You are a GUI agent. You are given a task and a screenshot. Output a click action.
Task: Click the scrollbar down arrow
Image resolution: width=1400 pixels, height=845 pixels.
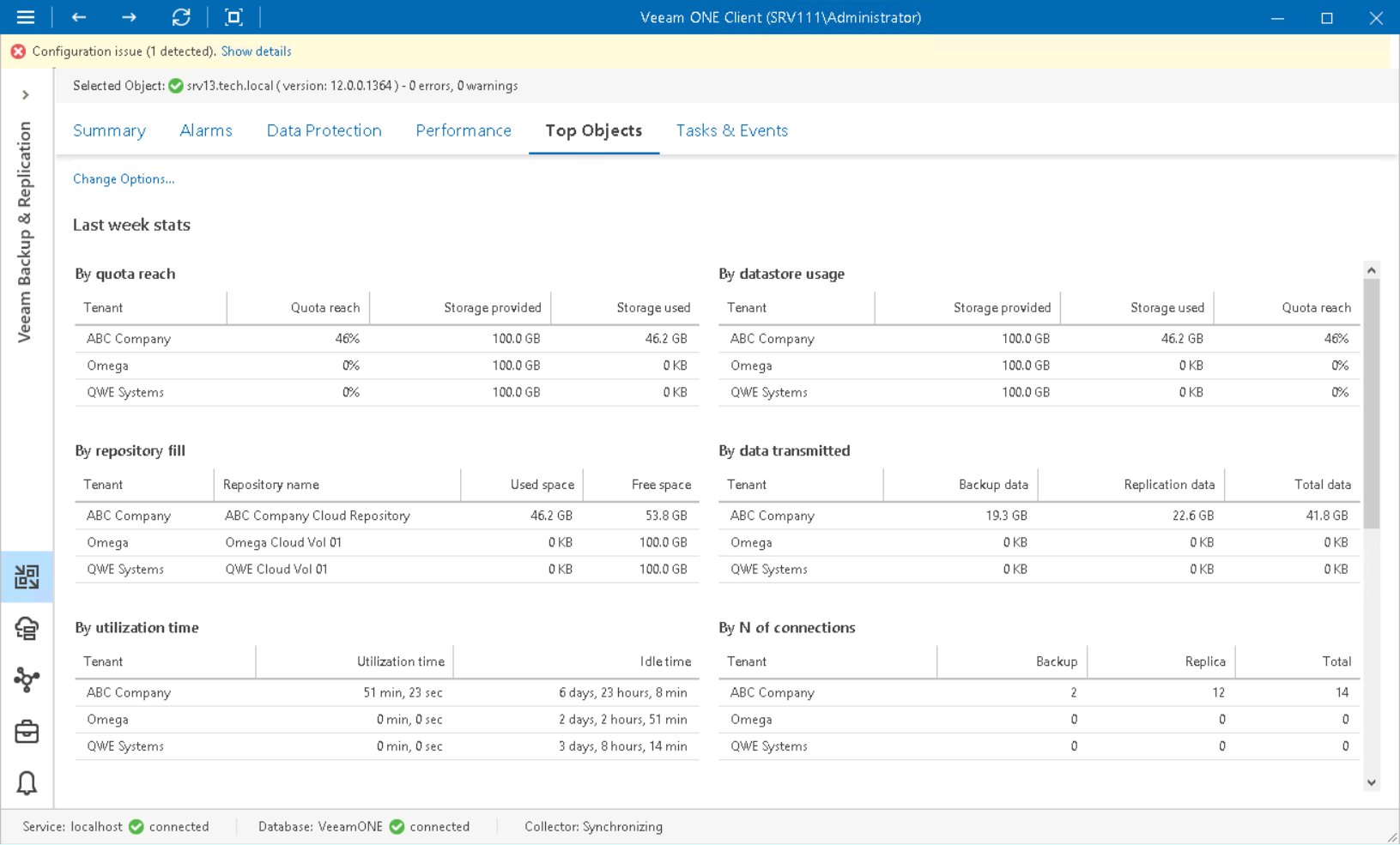[x=1372, y=782]
